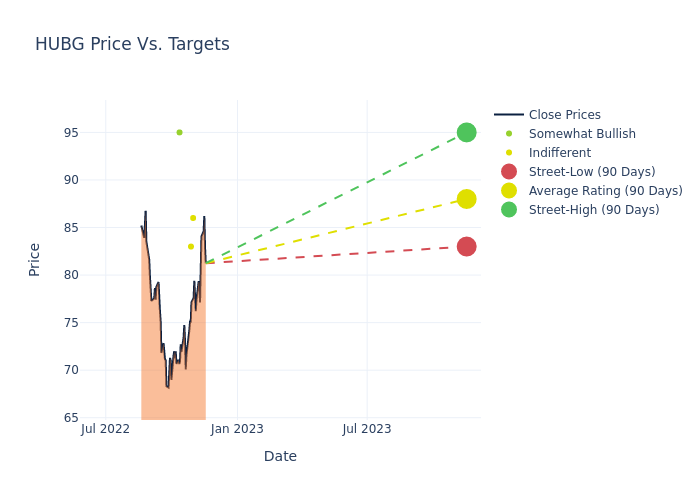This screenshot has height=500, width=700.
Task: Click the large green Street-High chart marker
Action: tap(466, 132)
